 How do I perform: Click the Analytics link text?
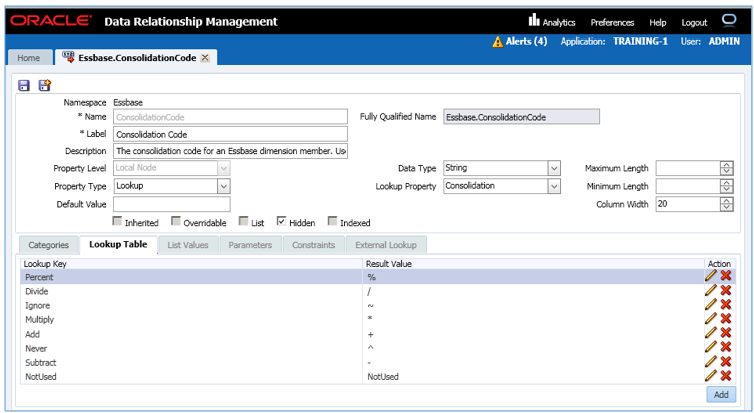(x=559, y=22)
